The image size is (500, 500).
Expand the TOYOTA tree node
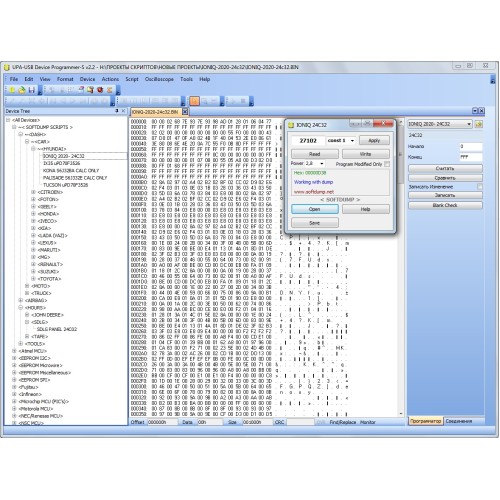click(x=33, y=279)
